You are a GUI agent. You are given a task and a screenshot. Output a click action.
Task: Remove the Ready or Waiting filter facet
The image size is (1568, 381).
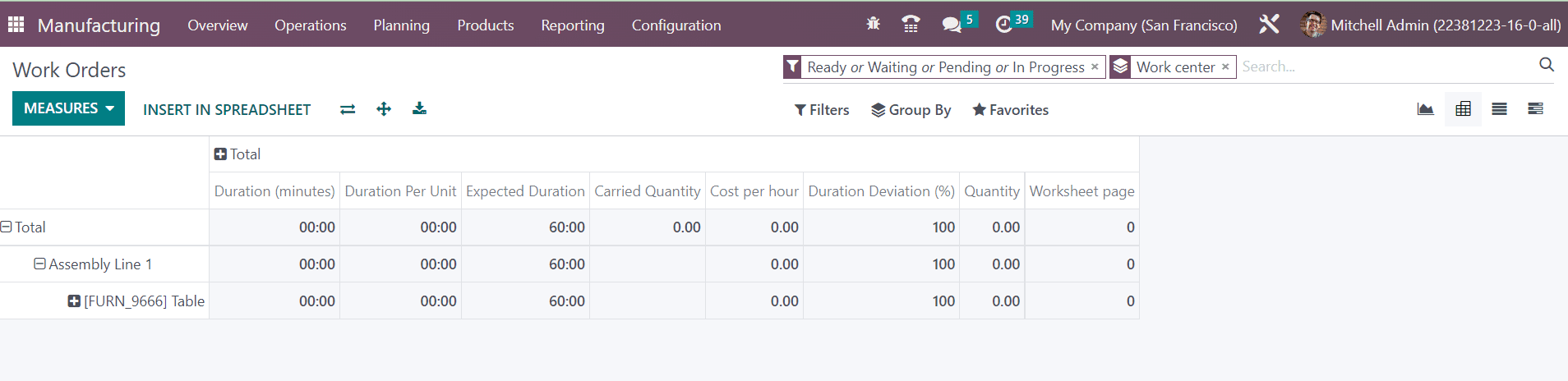1095,67
